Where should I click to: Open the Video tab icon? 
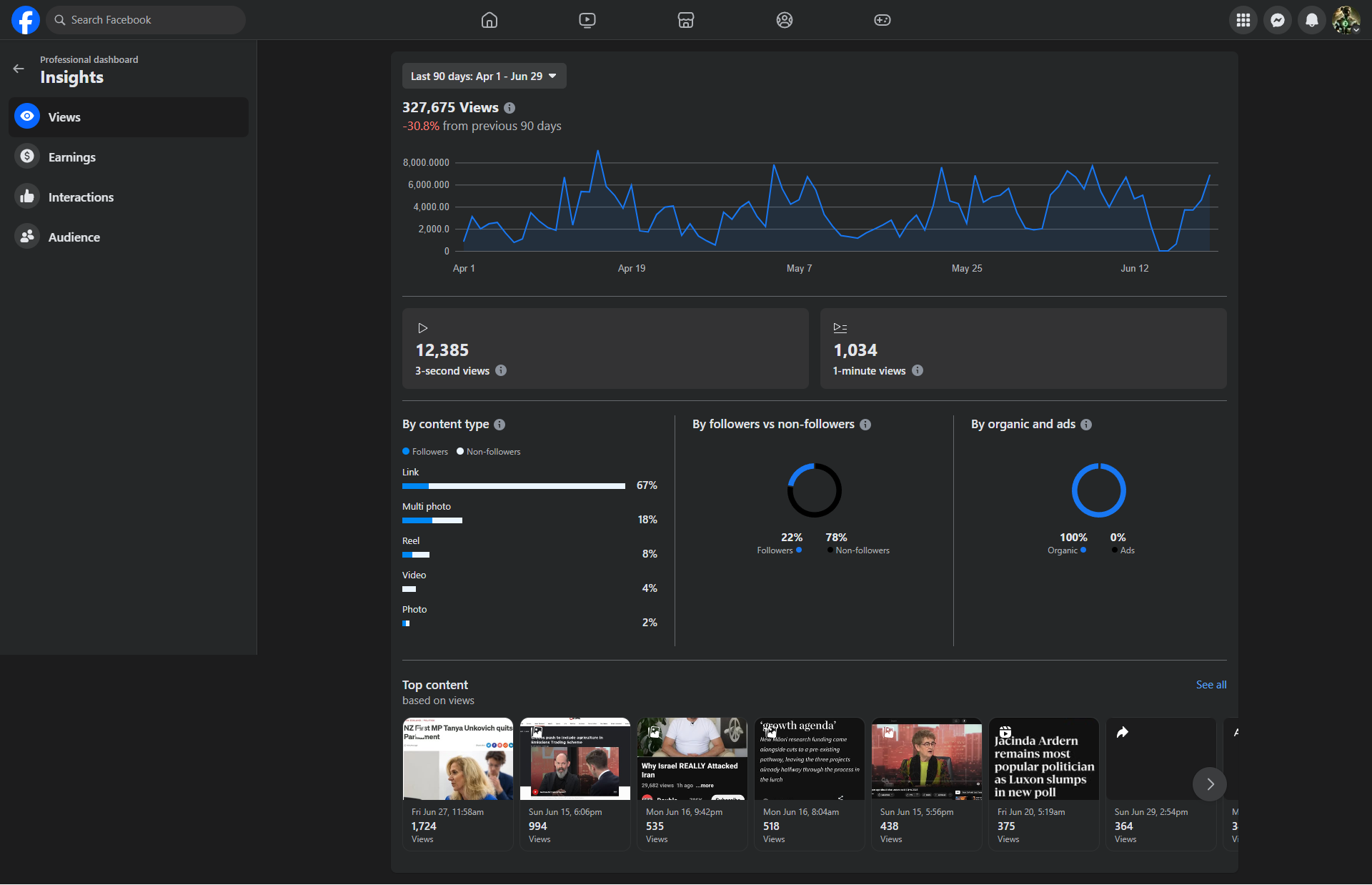(587, 20)
